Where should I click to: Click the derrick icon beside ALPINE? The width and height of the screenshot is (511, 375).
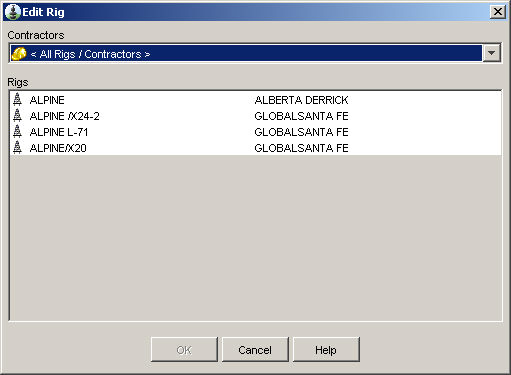pyautogui.click(x=17, y=100)
